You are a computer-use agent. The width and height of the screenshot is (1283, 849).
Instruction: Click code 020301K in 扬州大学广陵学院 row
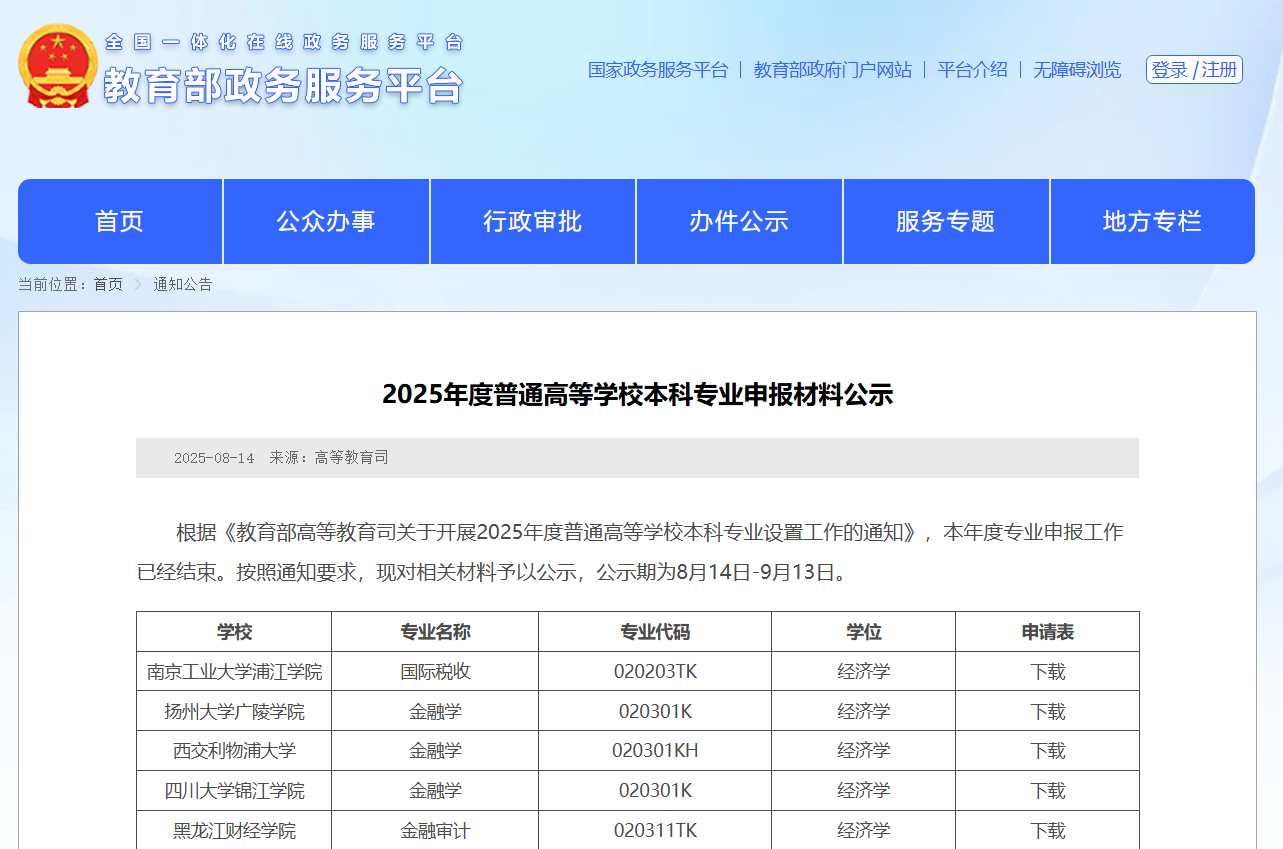coord(655,712)
